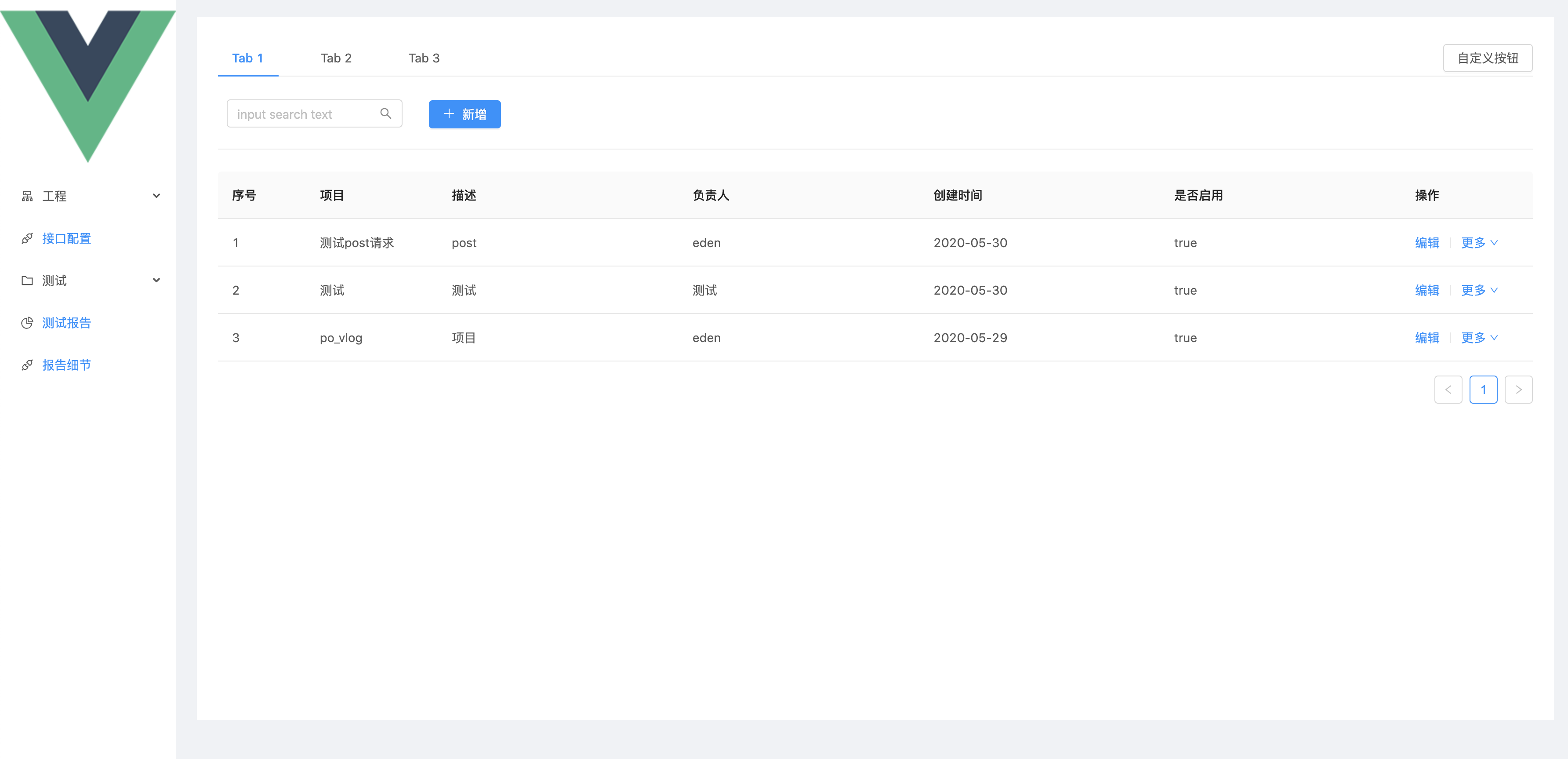The image size is (1568, 759).
Task: Select page 1 in pagination
Action: tap(1483, 390)
